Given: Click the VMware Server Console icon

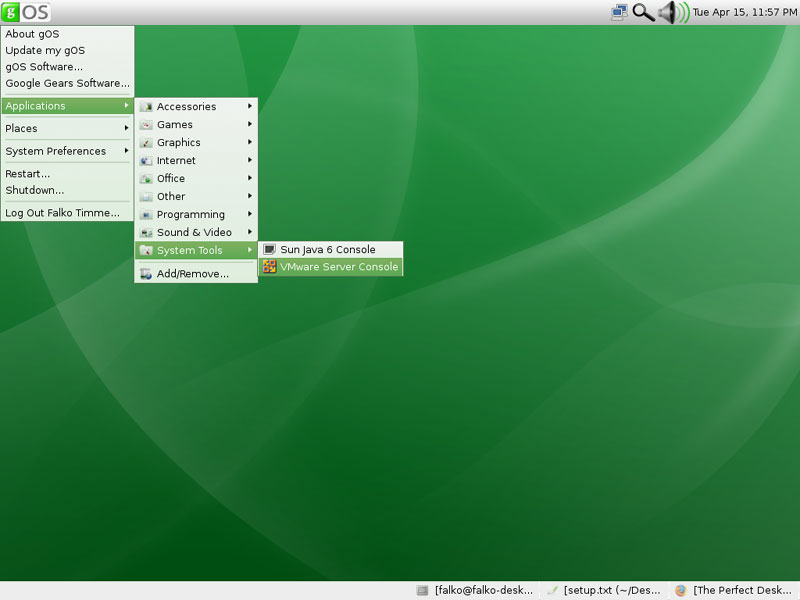Looking at the screenshot, I should click(x=269, y=267).
